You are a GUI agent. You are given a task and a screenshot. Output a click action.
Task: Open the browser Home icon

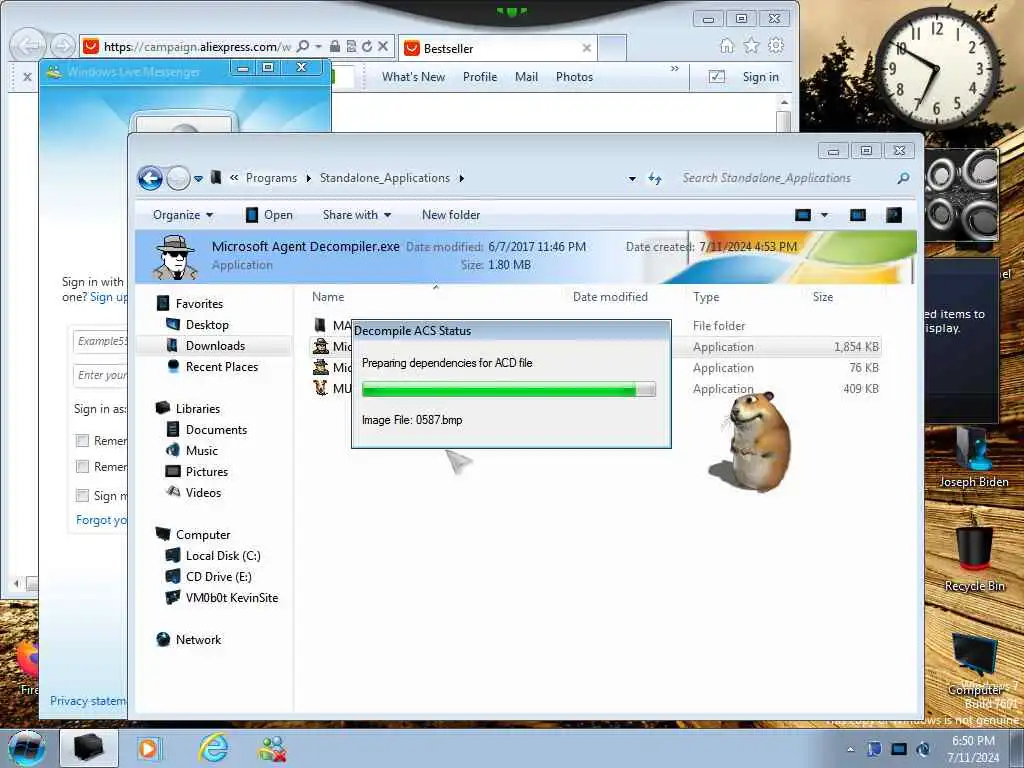727,46
